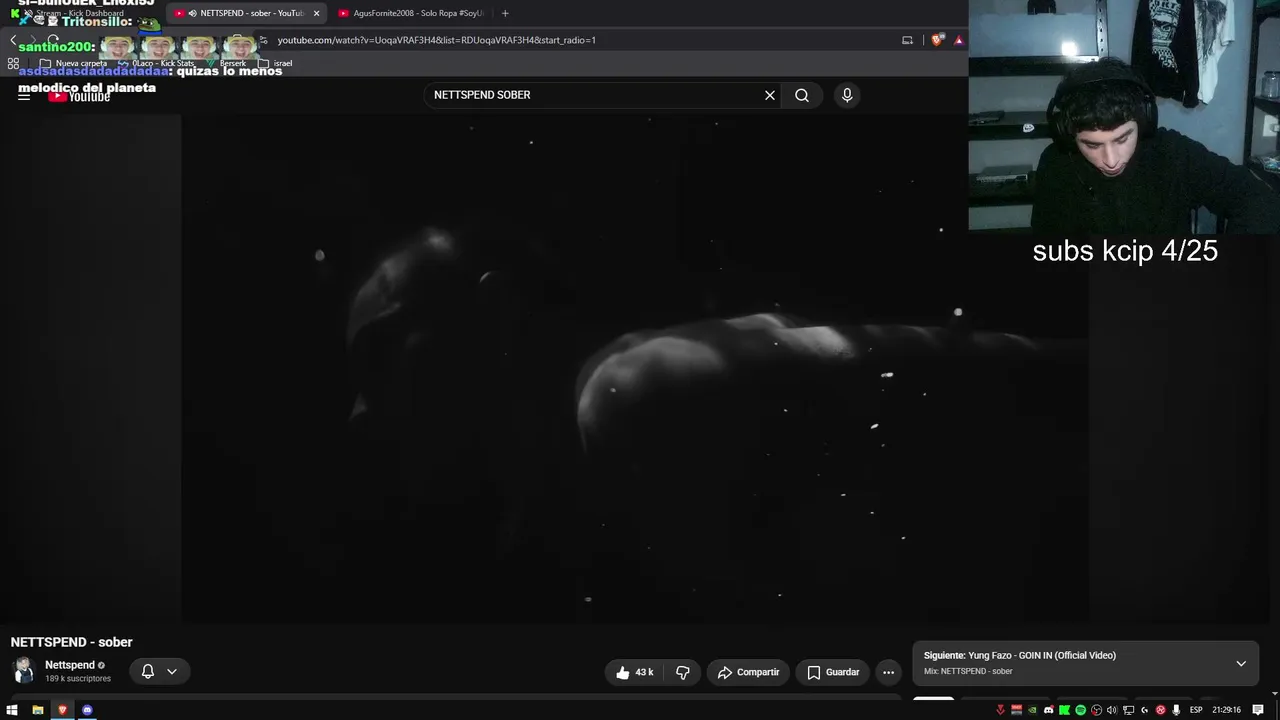Dislike the video with the thumbs-down
1280x720 pixels.
683,672
